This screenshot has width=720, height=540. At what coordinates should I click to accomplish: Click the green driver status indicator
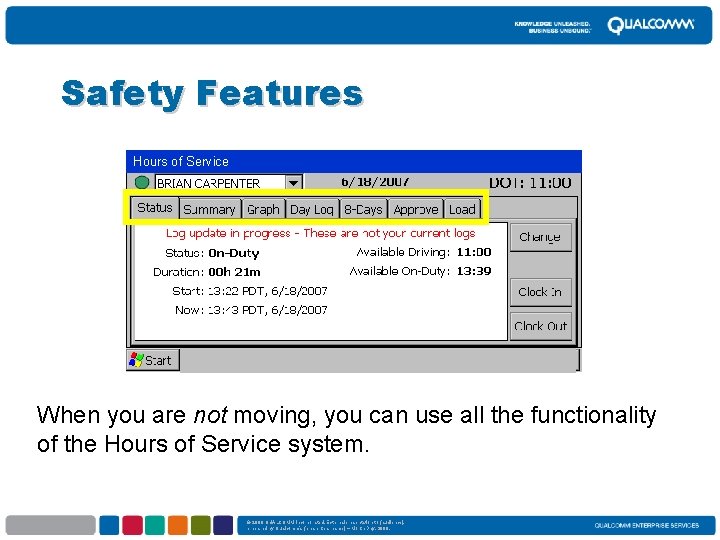point(142,182)
